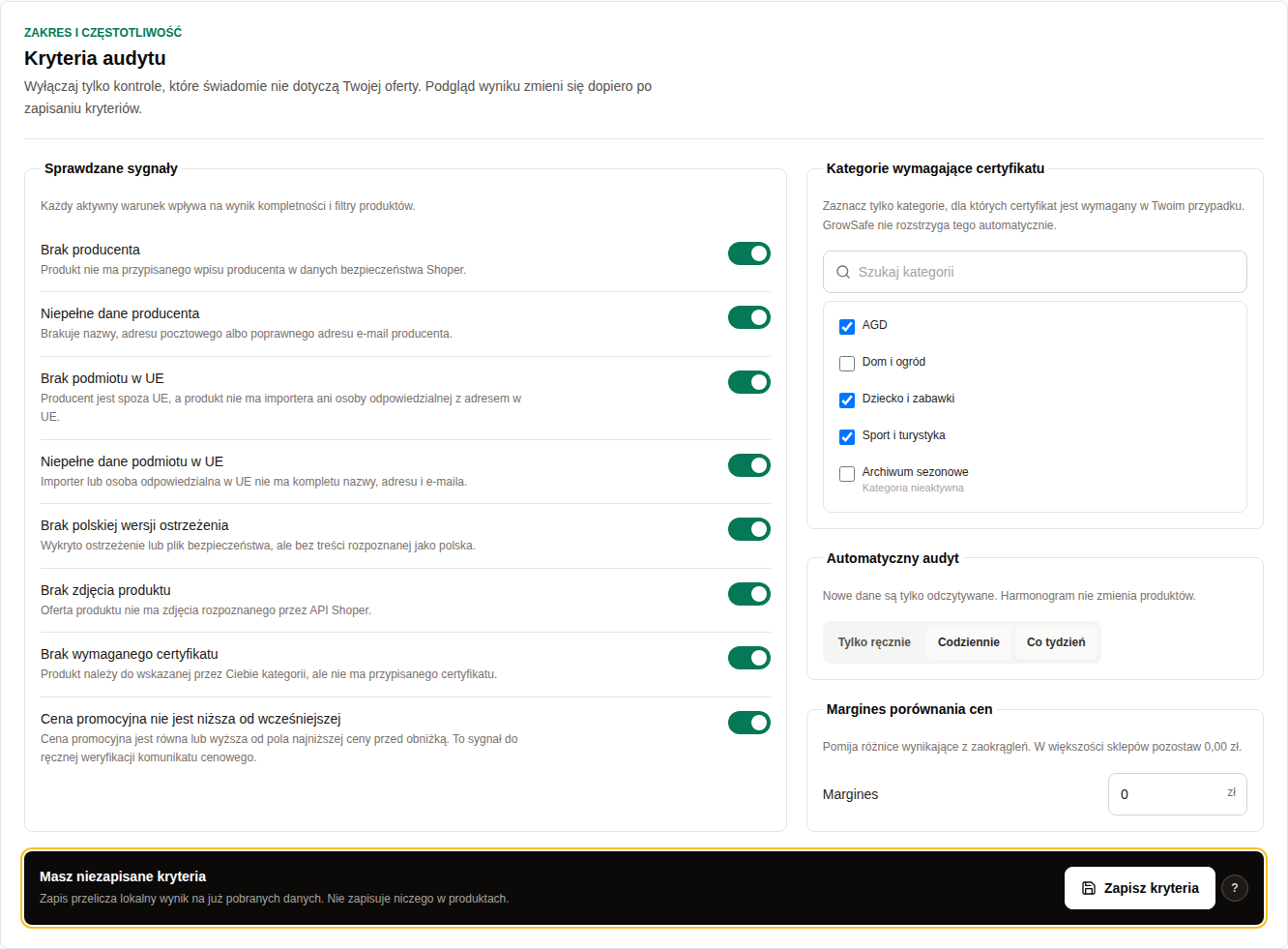The width and height of the screenshot is (1288, 949).
Task: Save criteria with Zapisz kryteria button
Action: coord(1140,888)
